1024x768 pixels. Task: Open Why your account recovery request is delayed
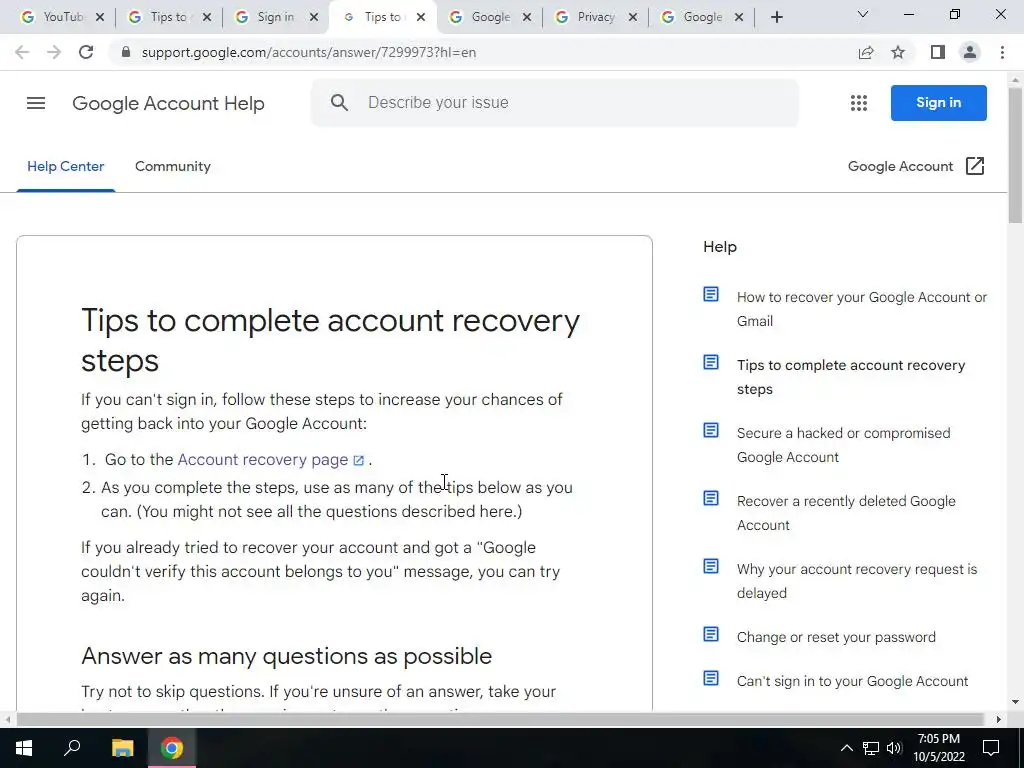(857, 581)
